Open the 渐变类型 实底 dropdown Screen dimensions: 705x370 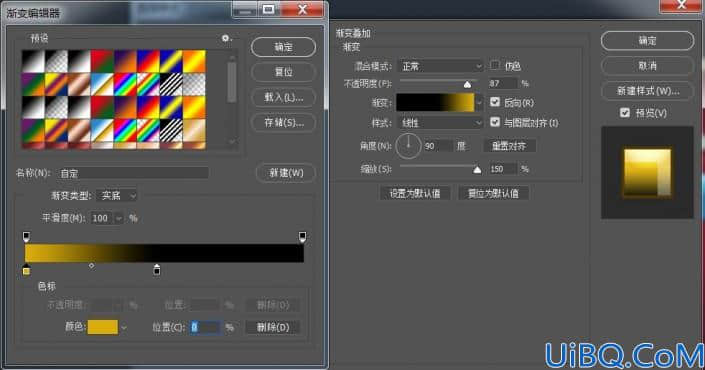pyautogui.click(x=117, y=196)
